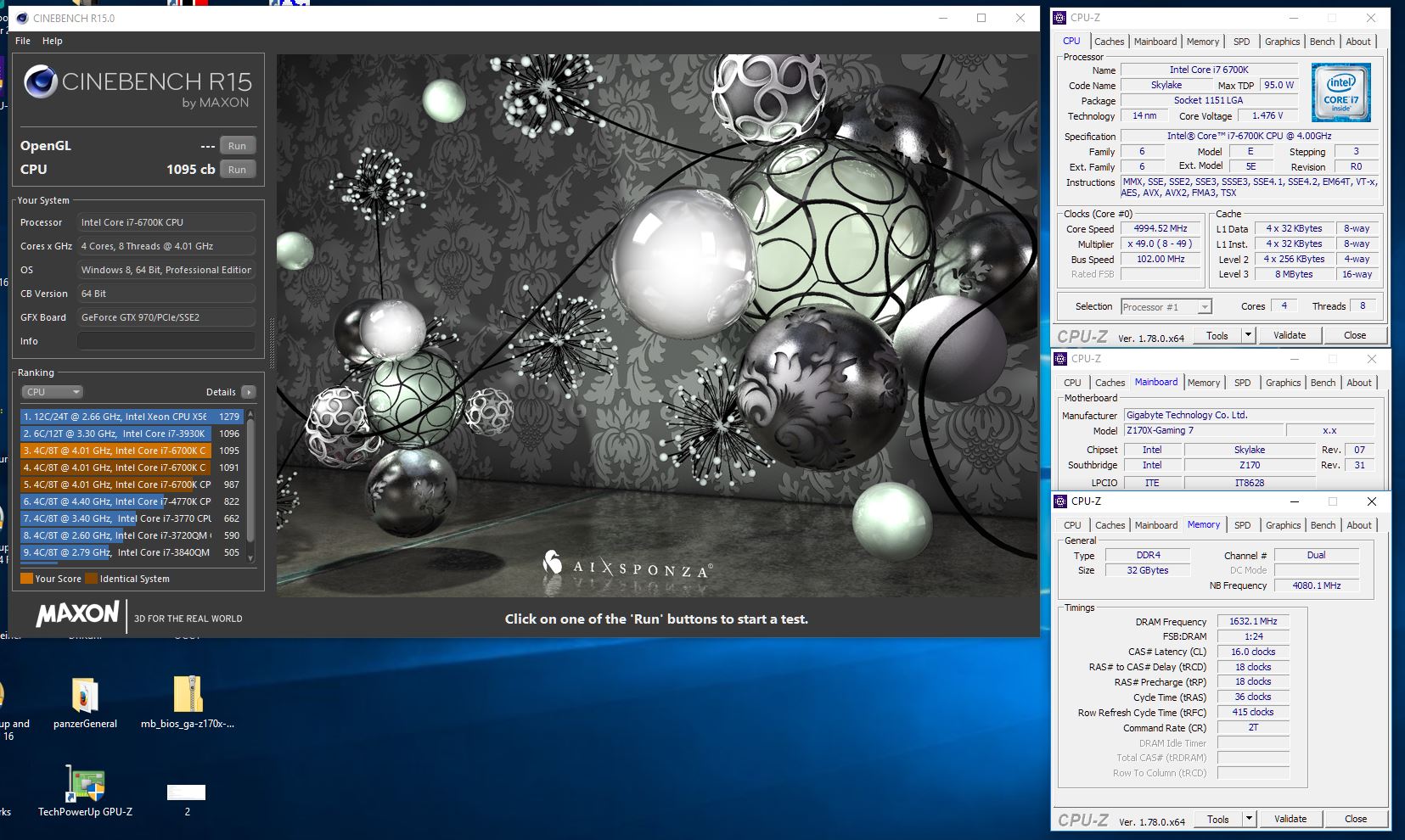
Task: Switch to CPU tab in Mainboard CPU-Z window
Action: [x=1073, y=383]
